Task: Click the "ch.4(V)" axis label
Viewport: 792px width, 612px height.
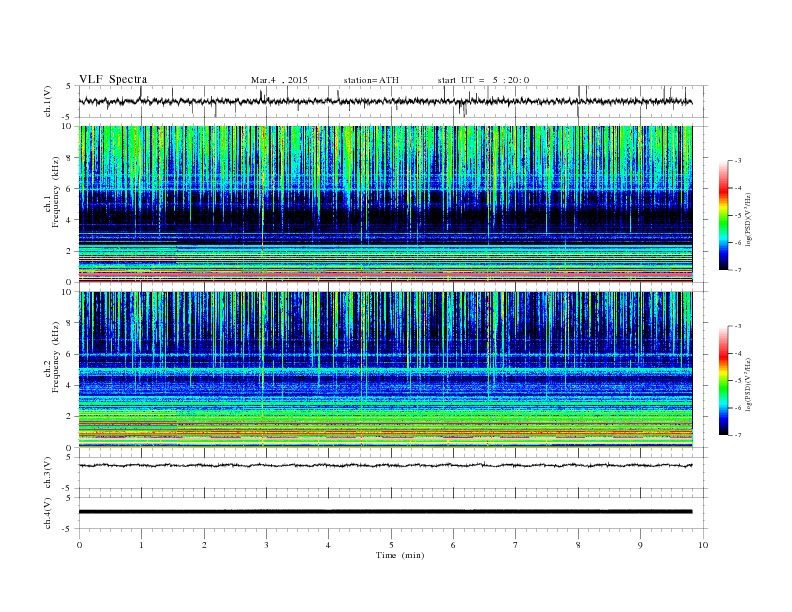Action: (48, 513)
